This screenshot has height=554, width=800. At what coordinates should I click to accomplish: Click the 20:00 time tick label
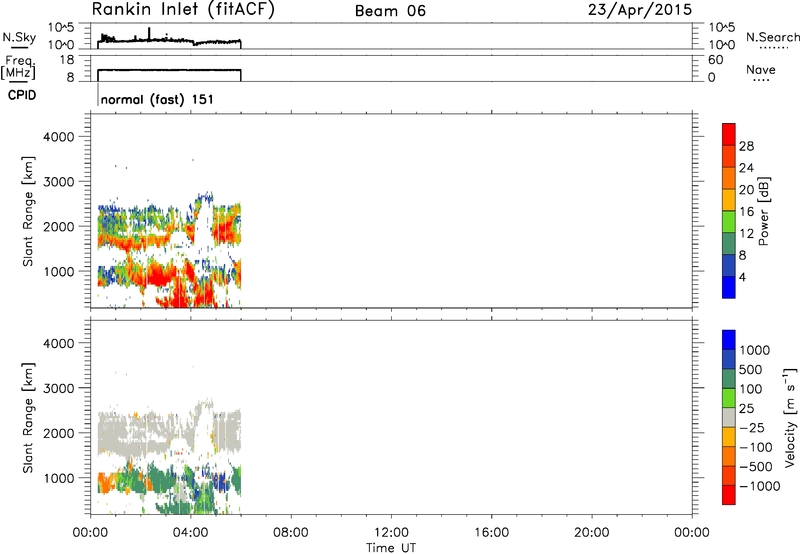point(591,533)
